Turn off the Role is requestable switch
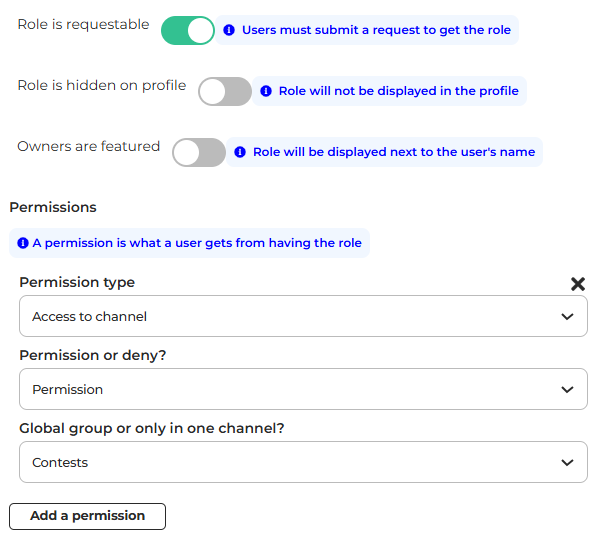 tap(188, 30)
